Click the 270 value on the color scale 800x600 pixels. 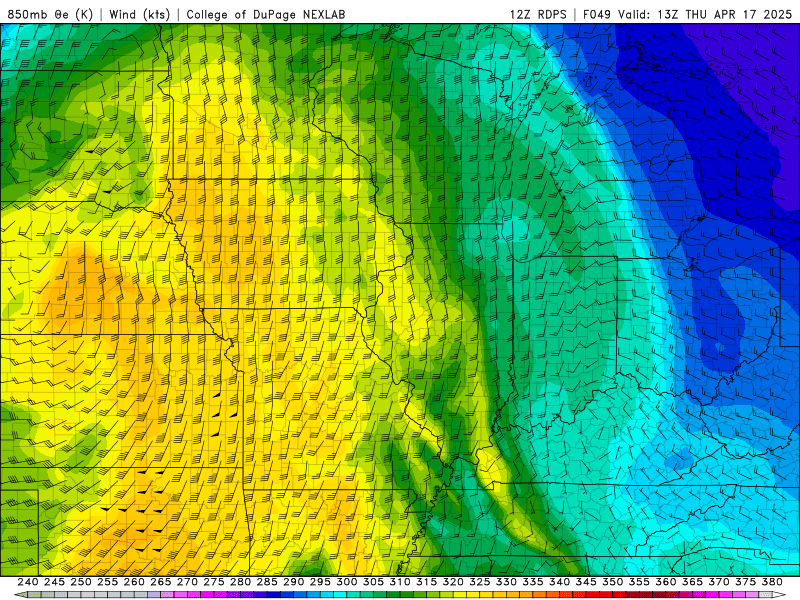pyautogui.click(x=187, y=582)
